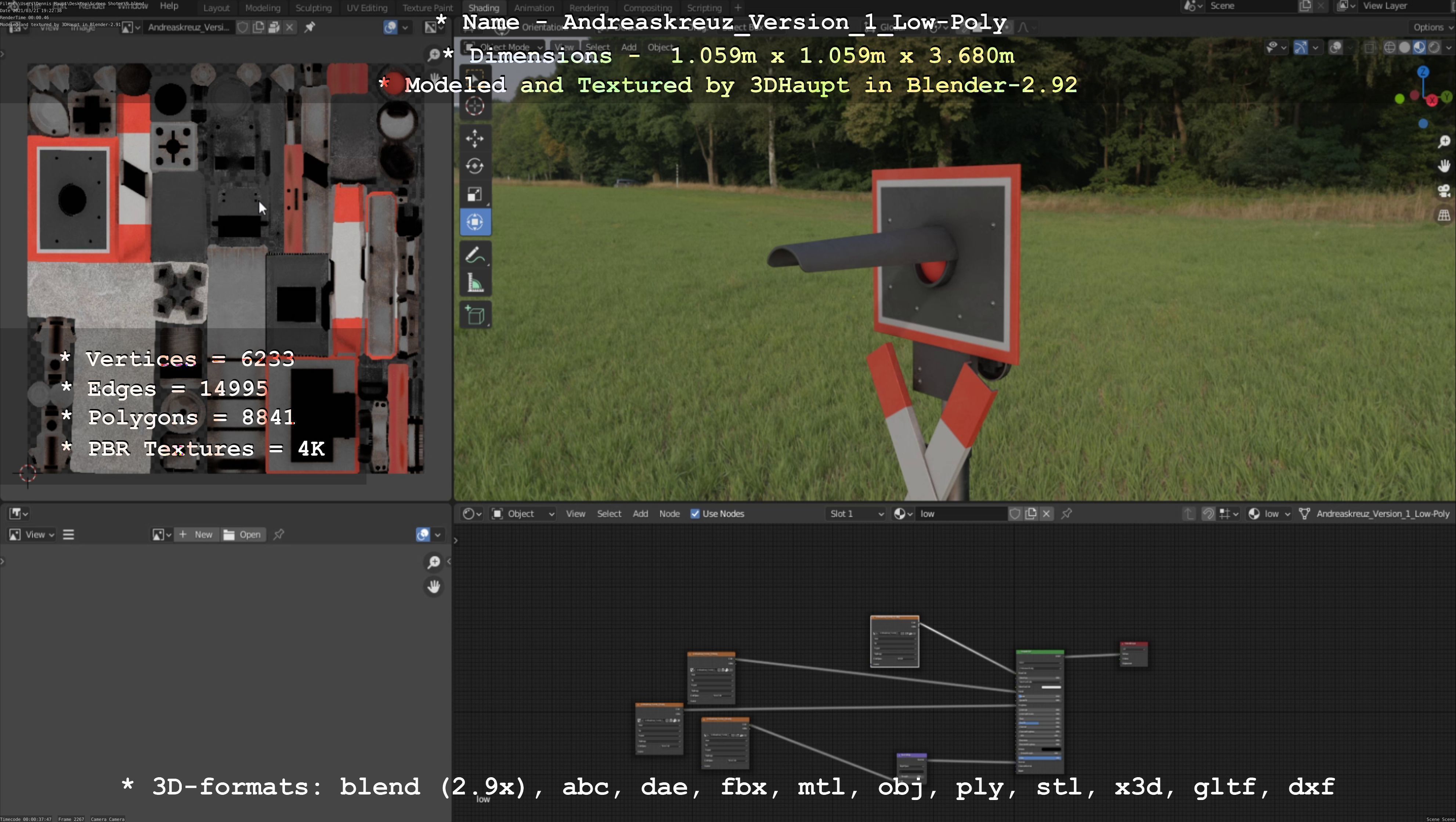Toggle overlays in the upper image editor

(390, 27)
